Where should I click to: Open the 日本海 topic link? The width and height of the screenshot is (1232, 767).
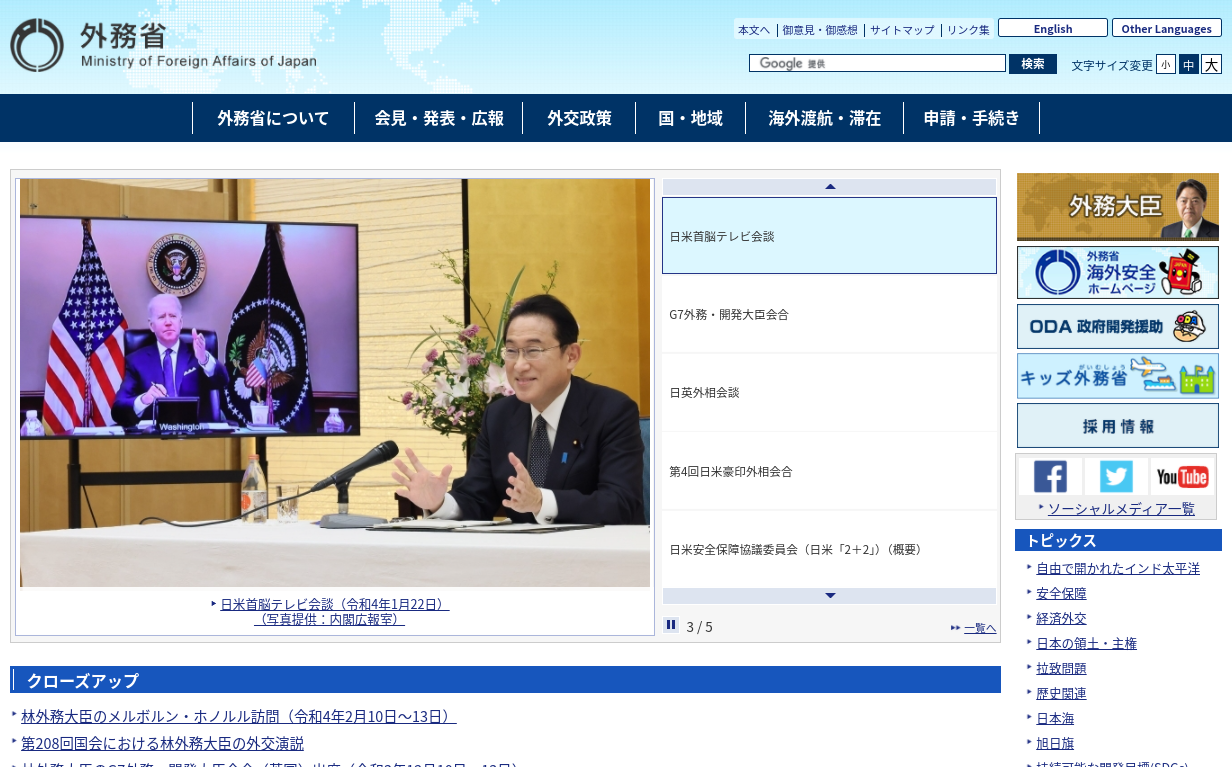[x=1055, y=718]
